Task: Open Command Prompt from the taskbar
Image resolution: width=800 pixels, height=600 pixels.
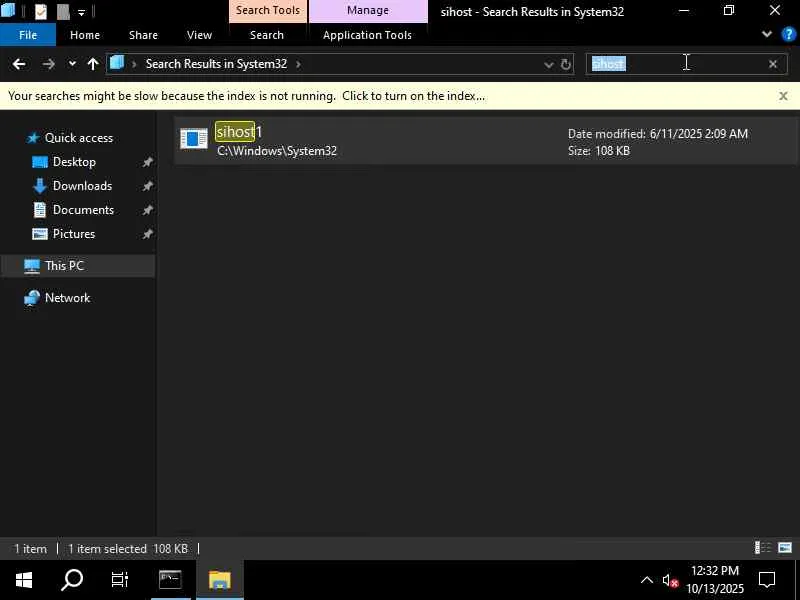Action: coord(170,580)
